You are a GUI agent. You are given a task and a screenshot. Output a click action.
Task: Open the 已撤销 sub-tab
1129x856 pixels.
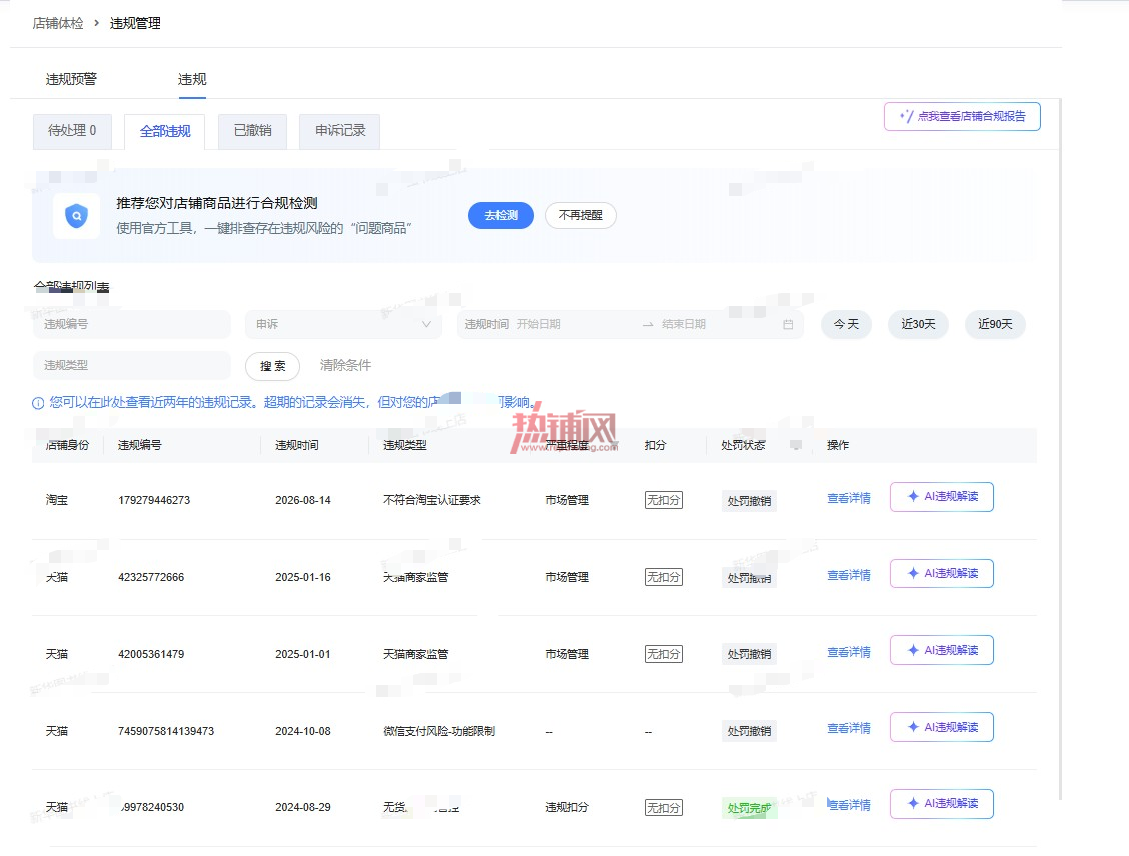pos(252,131)
